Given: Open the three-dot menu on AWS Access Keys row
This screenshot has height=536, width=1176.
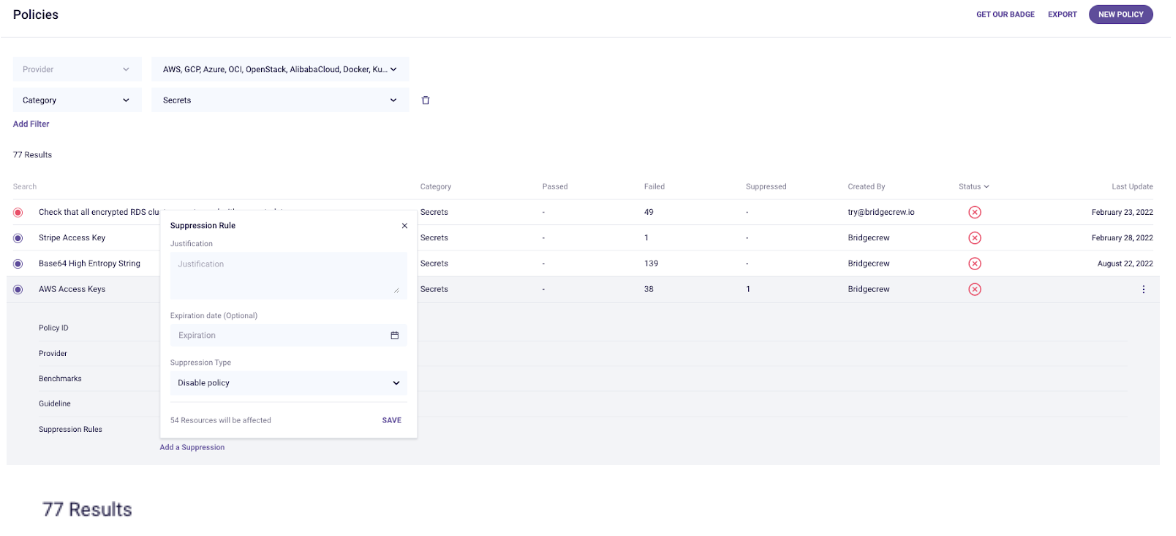Looking at the screenshot, I should (x=1143, y=289).
